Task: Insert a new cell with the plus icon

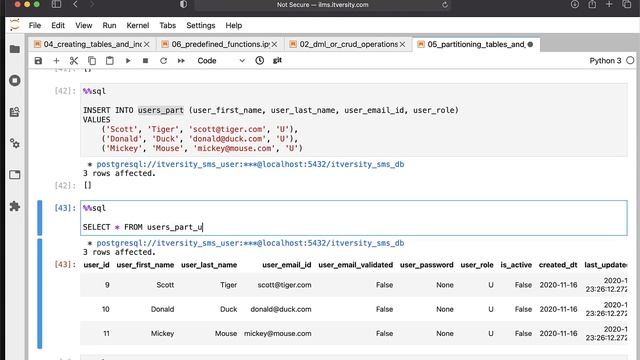Action: coord(56,61)
